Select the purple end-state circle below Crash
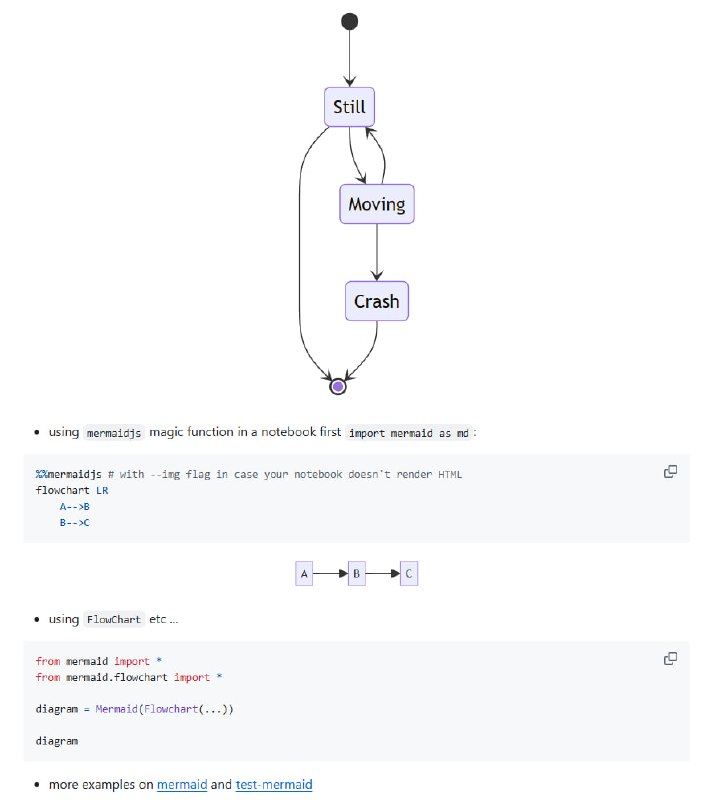715x800 pixels. pos(338,385)
